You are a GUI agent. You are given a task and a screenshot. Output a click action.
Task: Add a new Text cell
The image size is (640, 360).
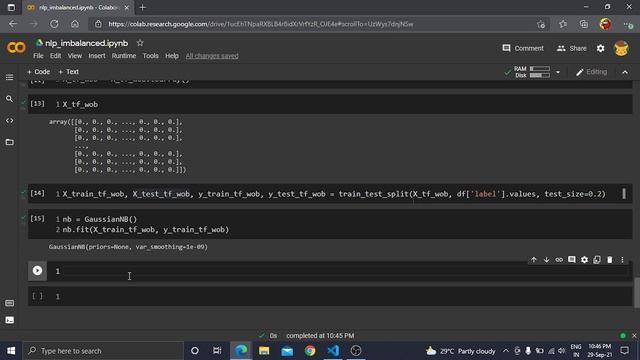[69, 72]
